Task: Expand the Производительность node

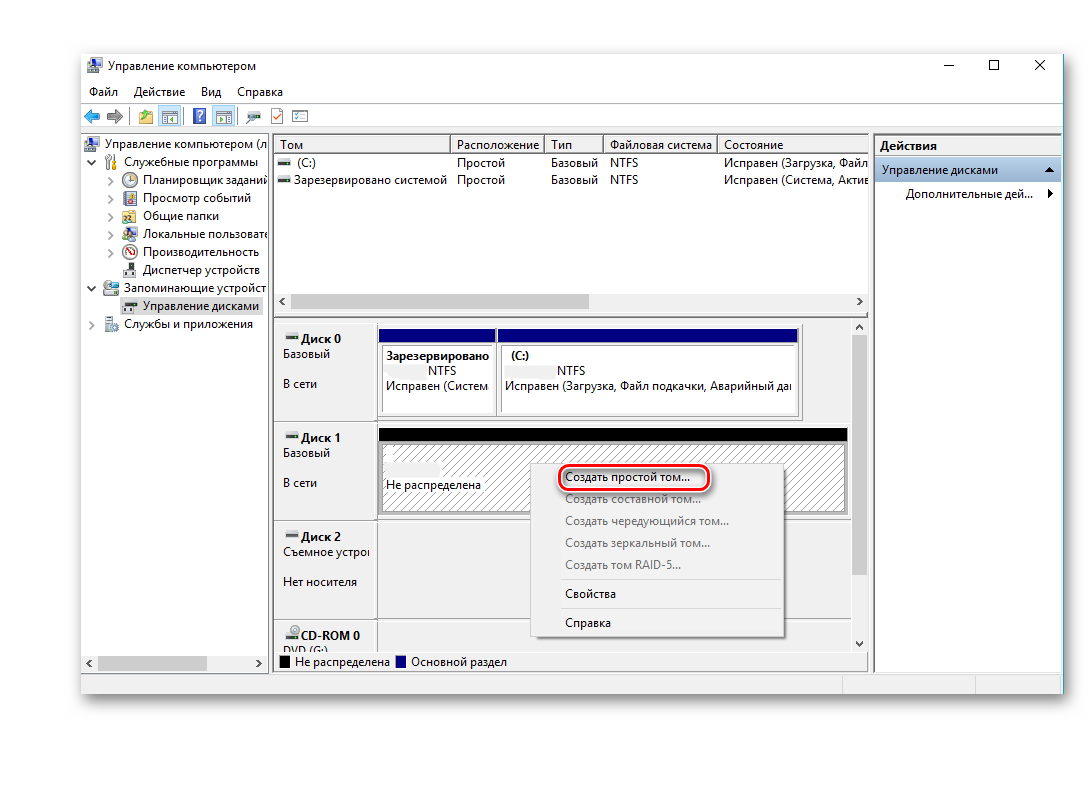Action: pyautogui.click(x=111, y=253)
